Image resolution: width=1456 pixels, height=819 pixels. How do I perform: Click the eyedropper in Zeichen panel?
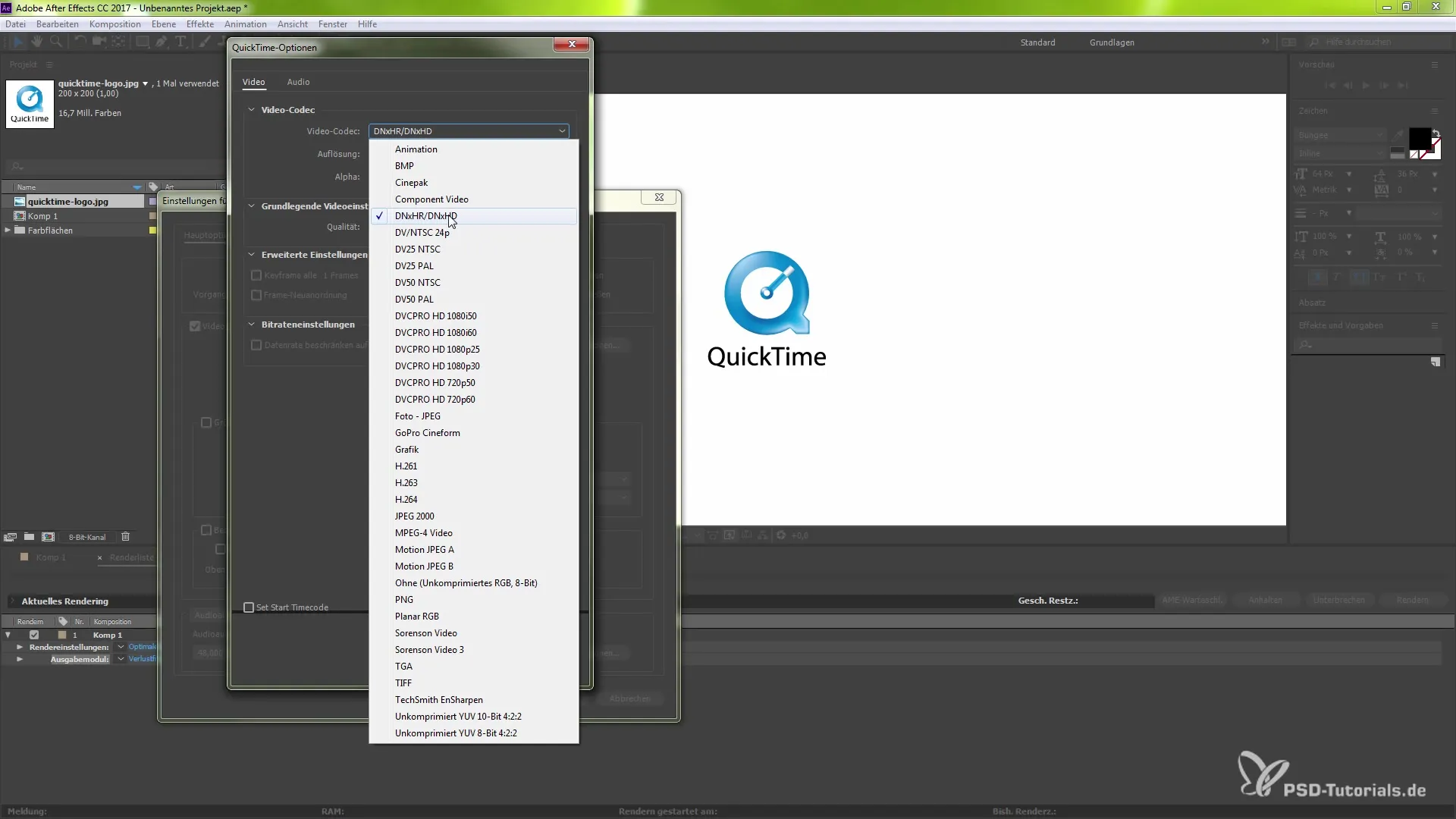click(x=1398, y=136)
